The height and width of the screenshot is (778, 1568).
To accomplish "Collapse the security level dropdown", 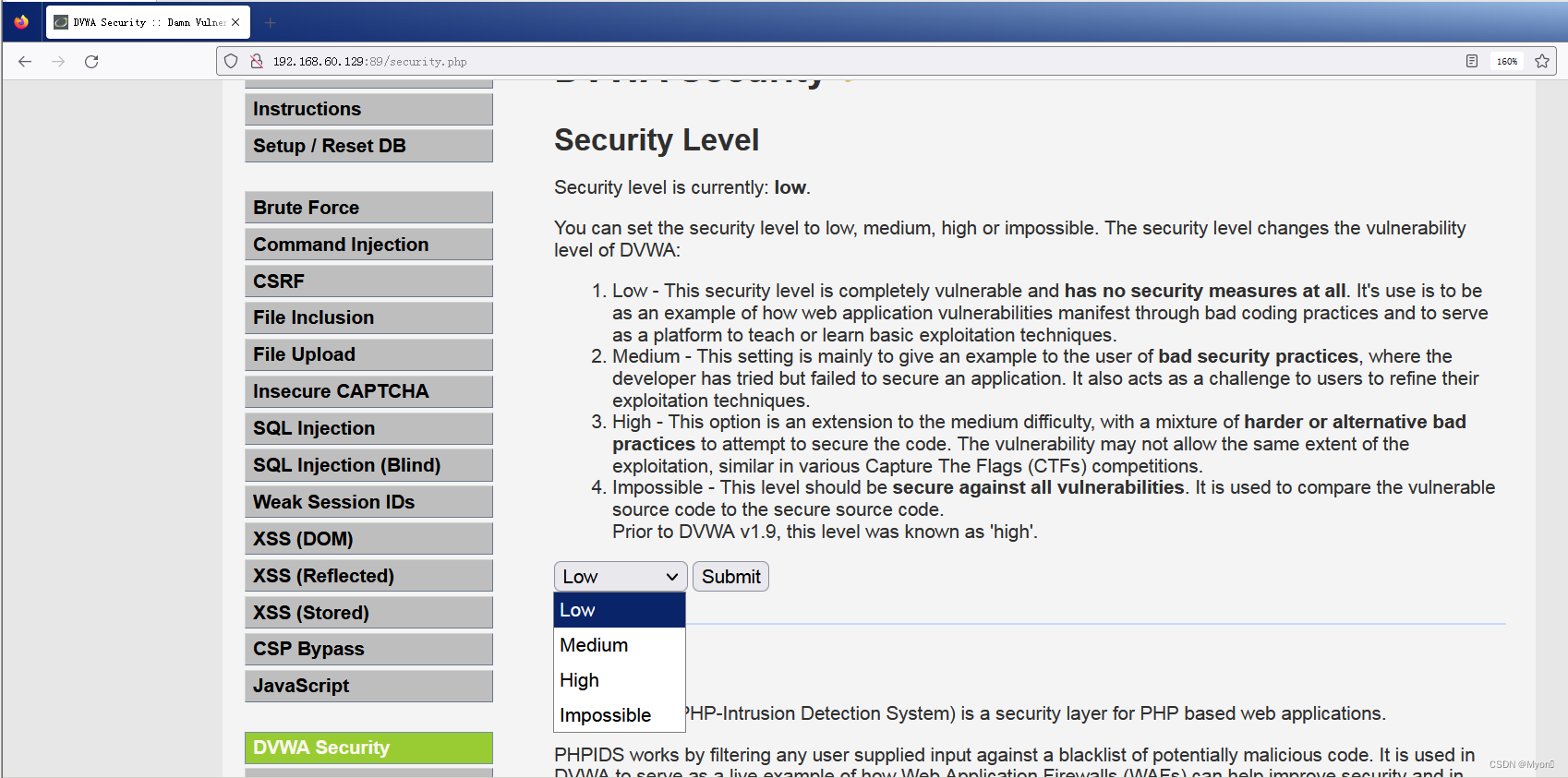I will pos(621,577).
